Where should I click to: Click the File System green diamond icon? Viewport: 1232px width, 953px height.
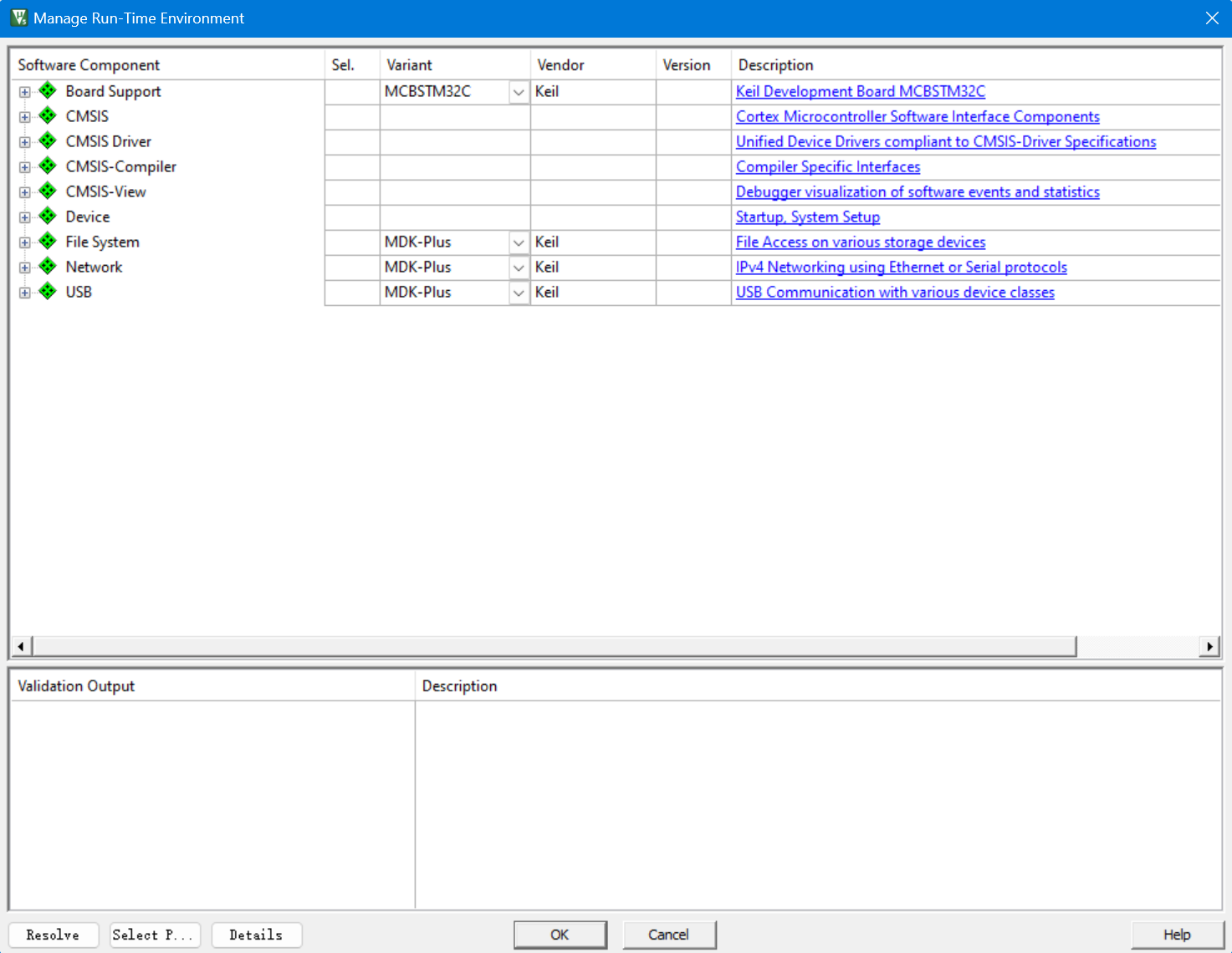click(48, 241)
